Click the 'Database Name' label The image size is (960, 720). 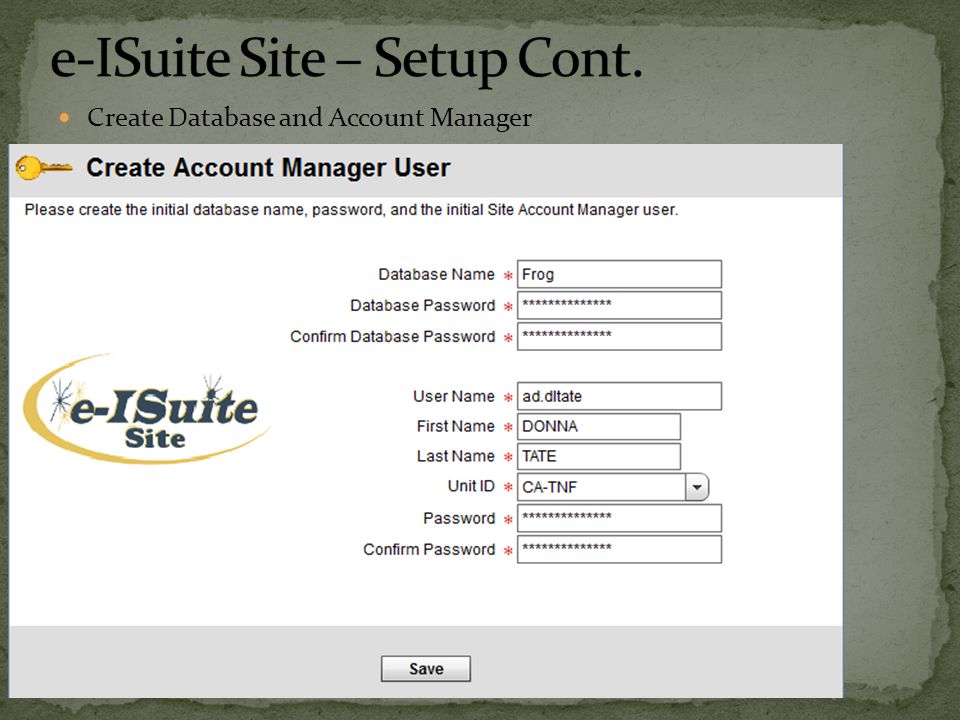point(436,274)
